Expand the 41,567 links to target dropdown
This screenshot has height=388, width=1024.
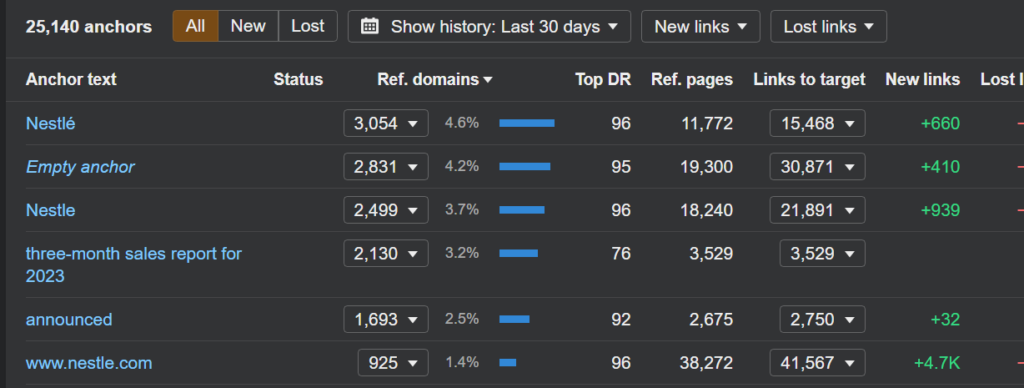(818, 363)
